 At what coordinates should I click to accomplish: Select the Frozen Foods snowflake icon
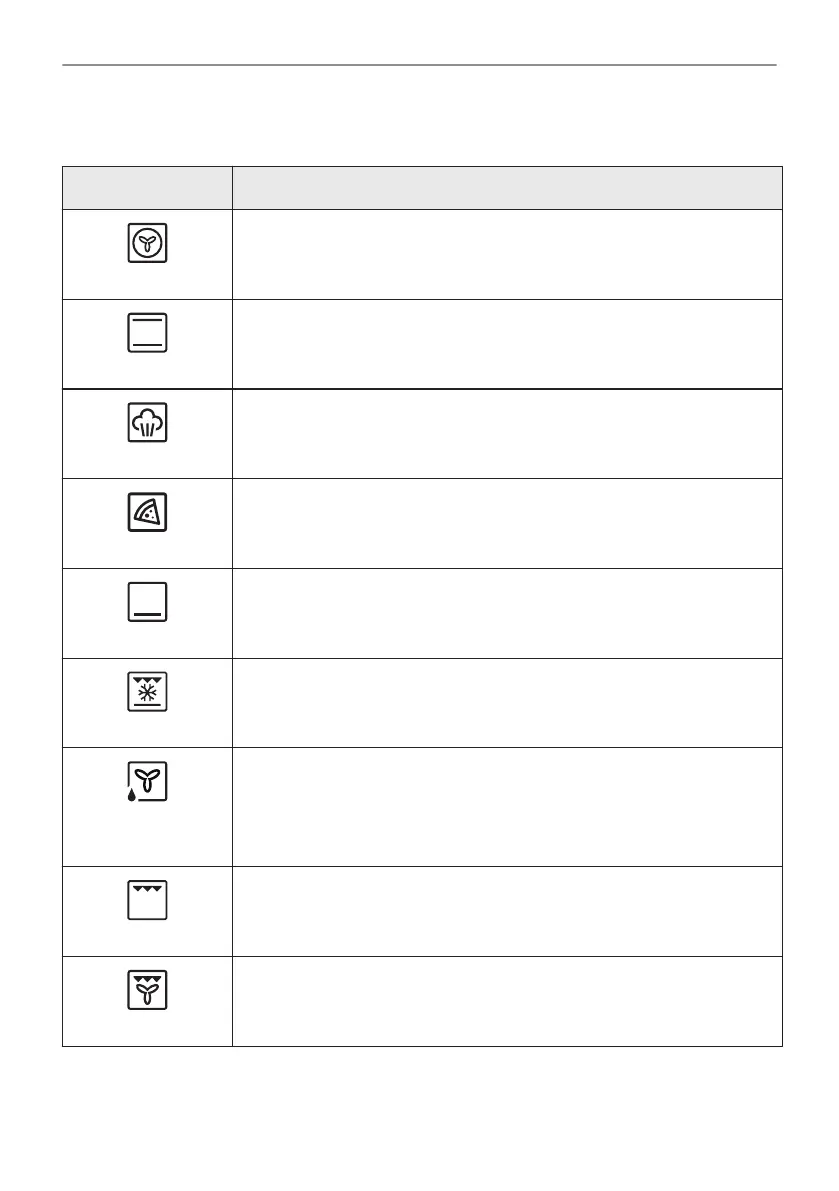(147, 692)
